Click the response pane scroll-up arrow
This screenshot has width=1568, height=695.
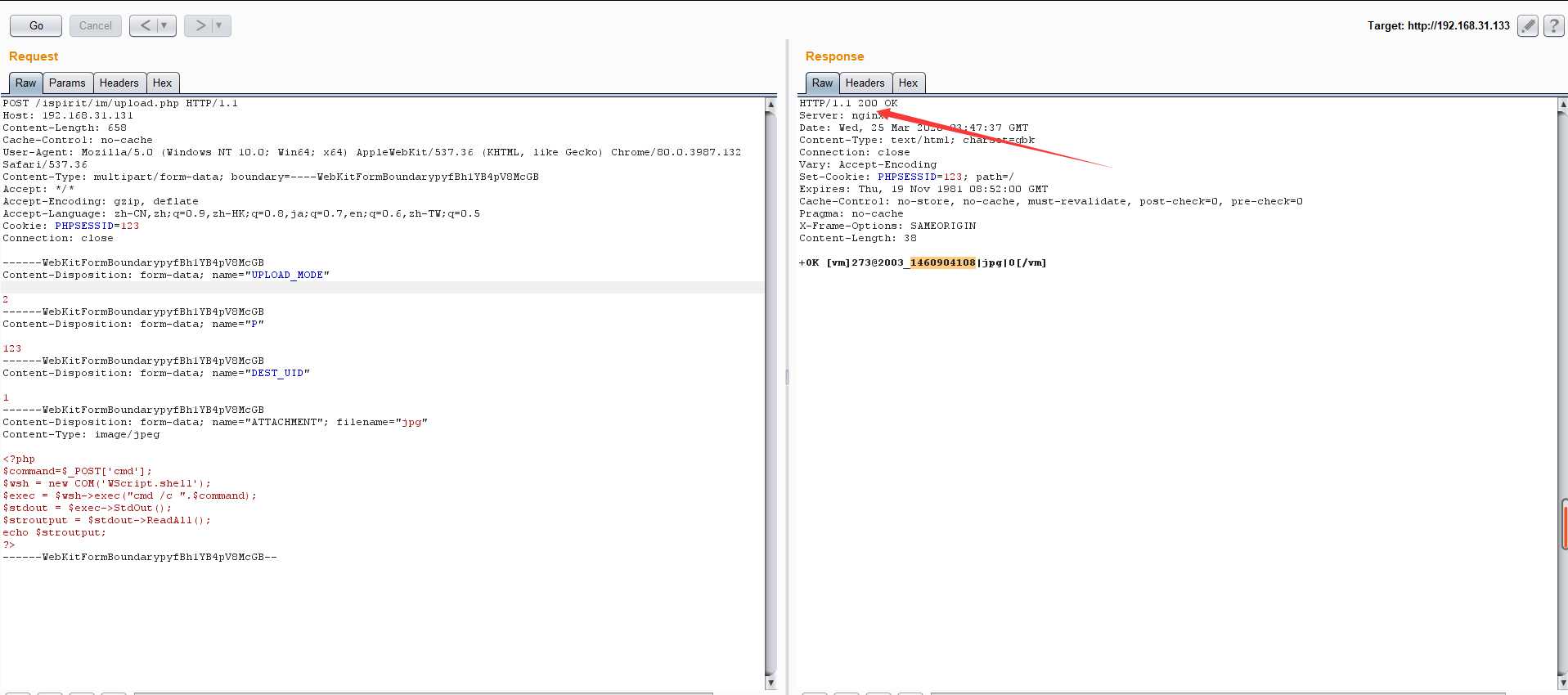[x=1562, y=105]
